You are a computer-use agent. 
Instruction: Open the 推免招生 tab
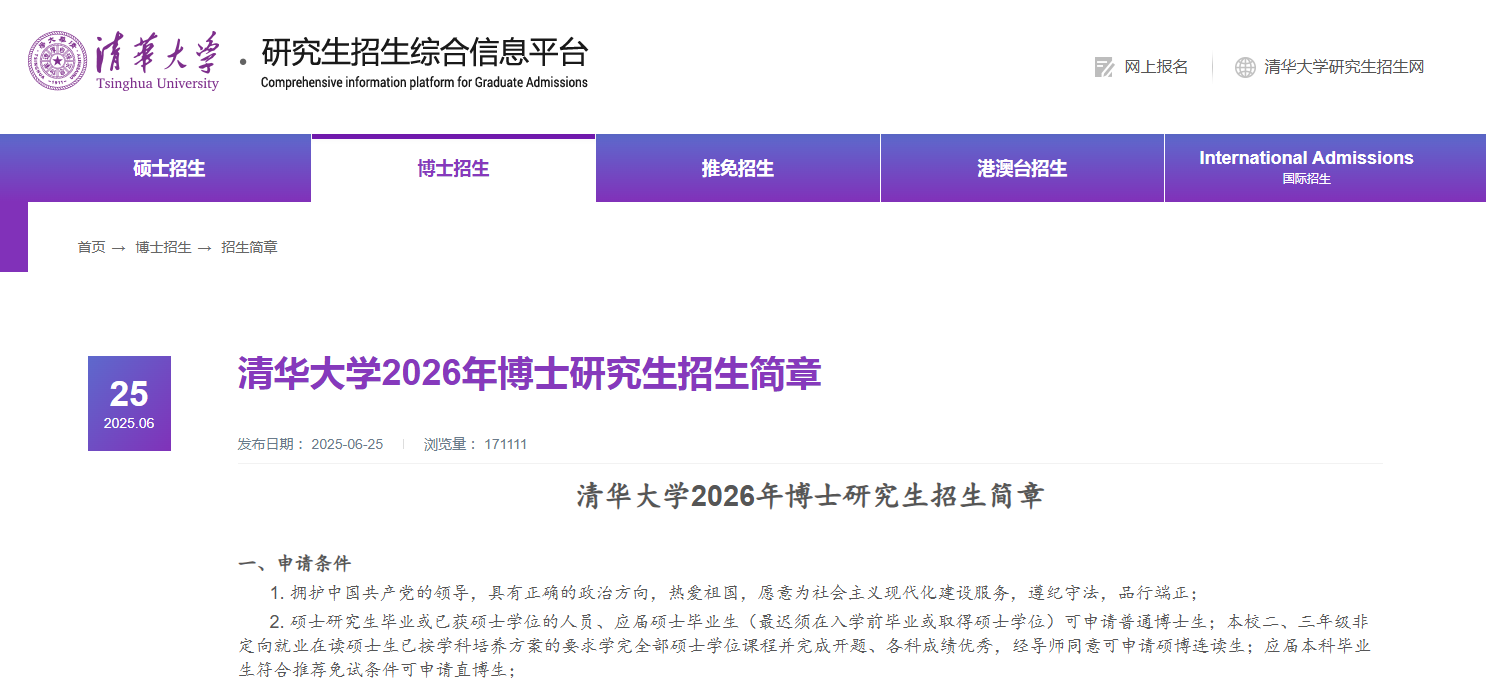pyautogui.click(x=738, y=168)
